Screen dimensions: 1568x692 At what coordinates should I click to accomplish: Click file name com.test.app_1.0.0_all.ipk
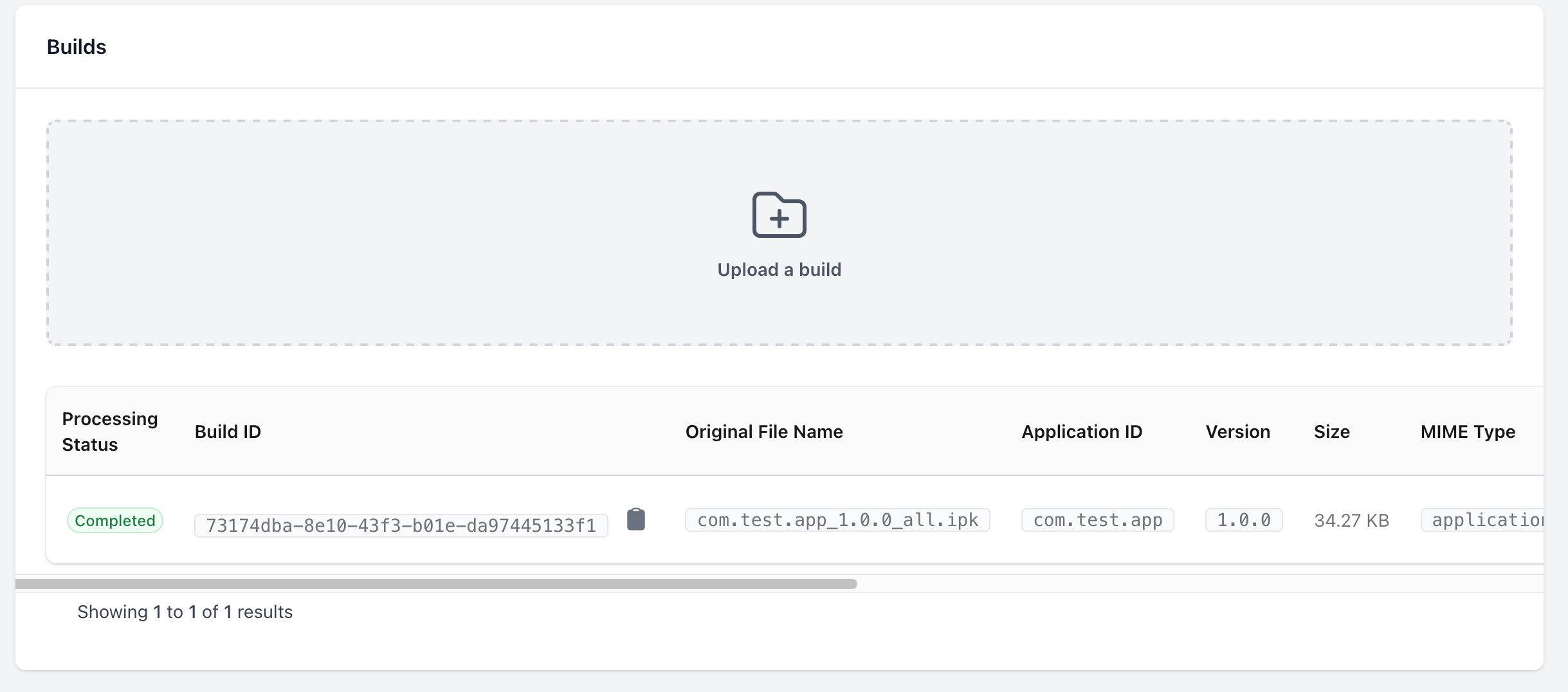837,520
